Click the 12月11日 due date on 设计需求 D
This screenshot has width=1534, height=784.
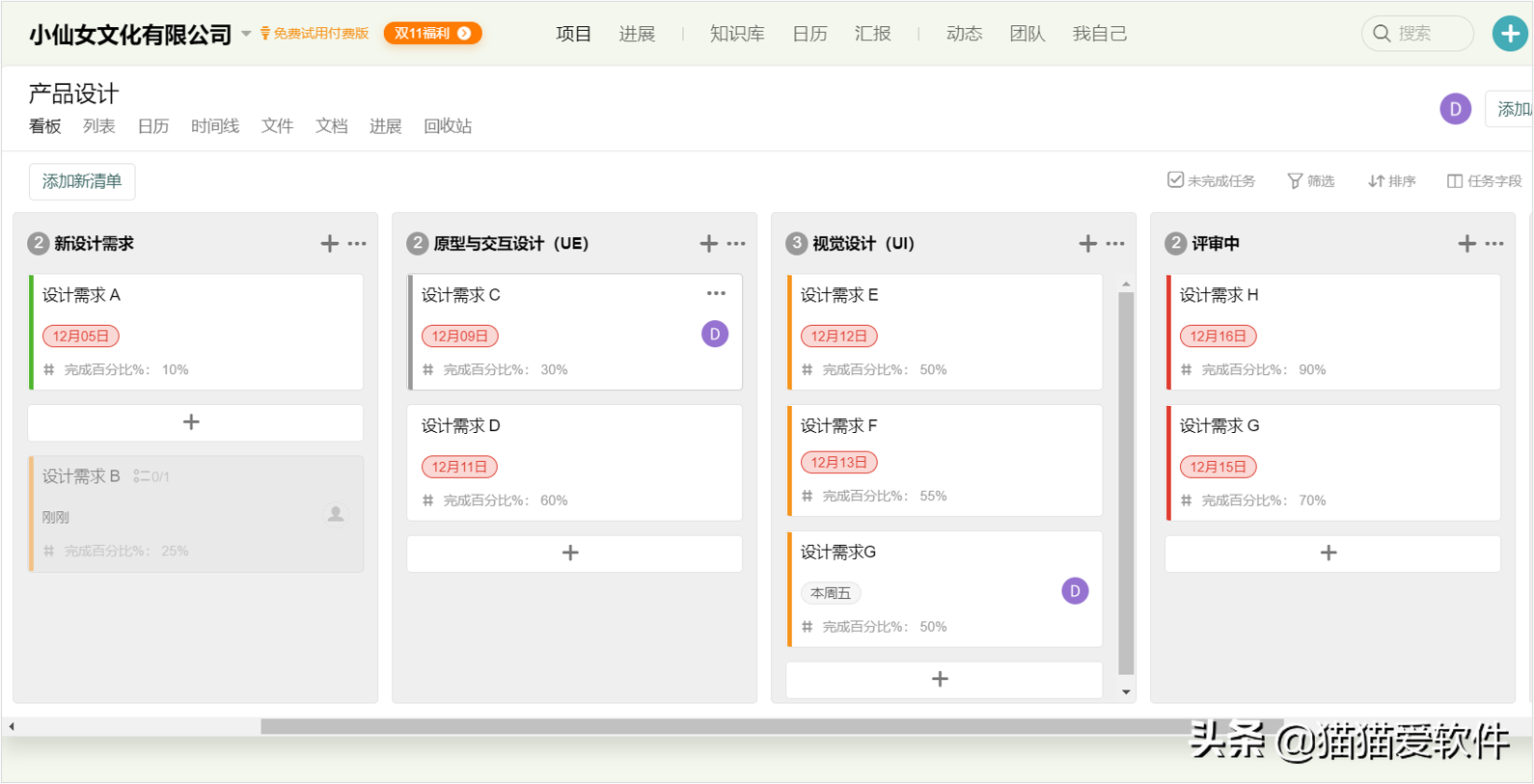pos(460,467)
